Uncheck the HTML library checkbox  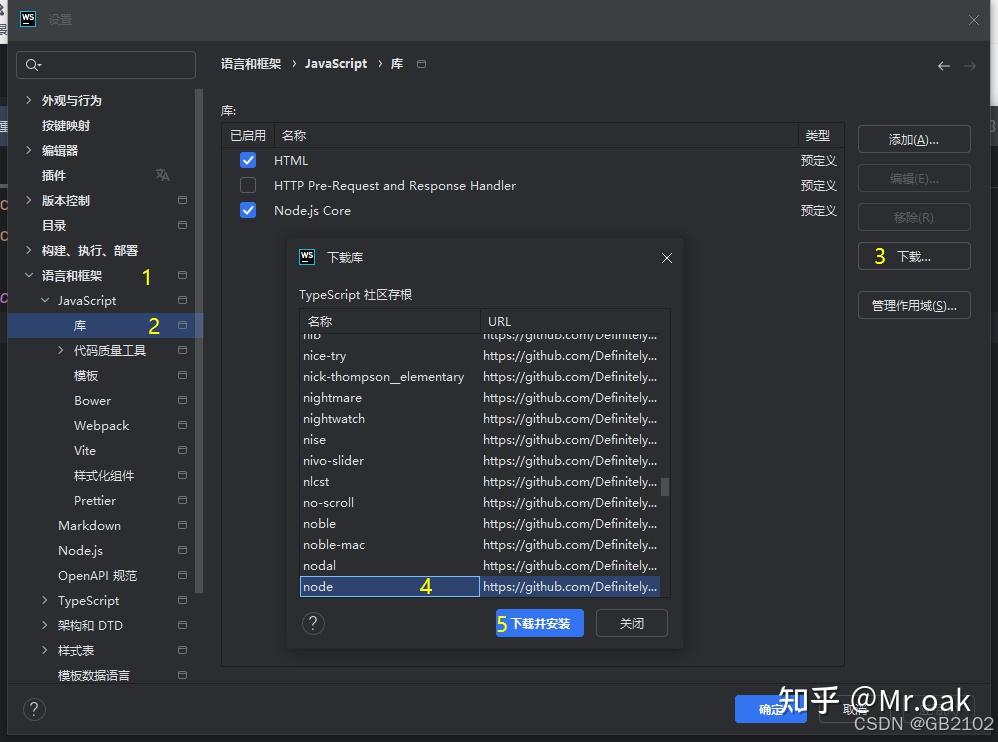click(247, 160)
